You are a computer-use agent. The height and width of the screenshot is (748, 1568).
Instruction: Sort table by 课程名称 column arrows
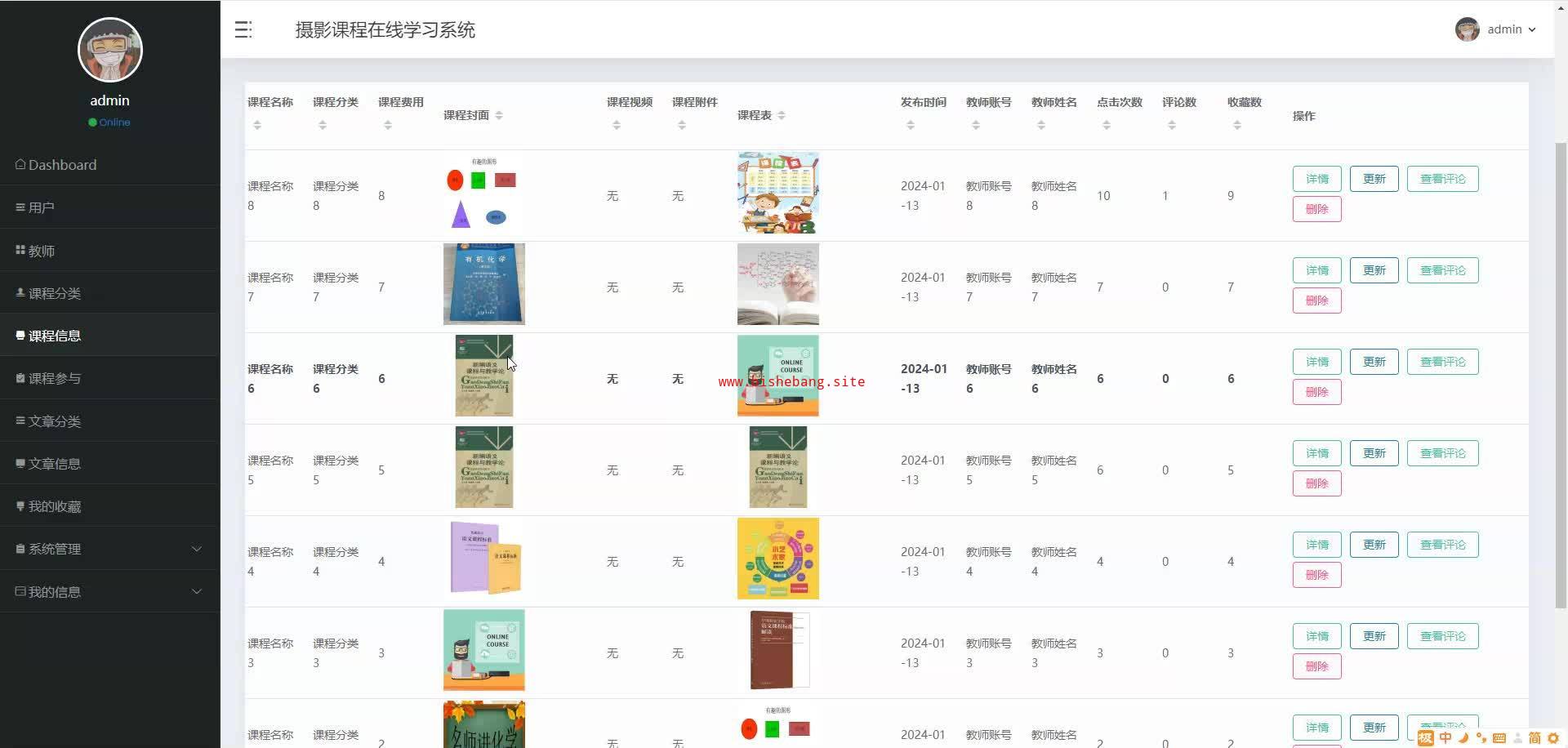257,125
